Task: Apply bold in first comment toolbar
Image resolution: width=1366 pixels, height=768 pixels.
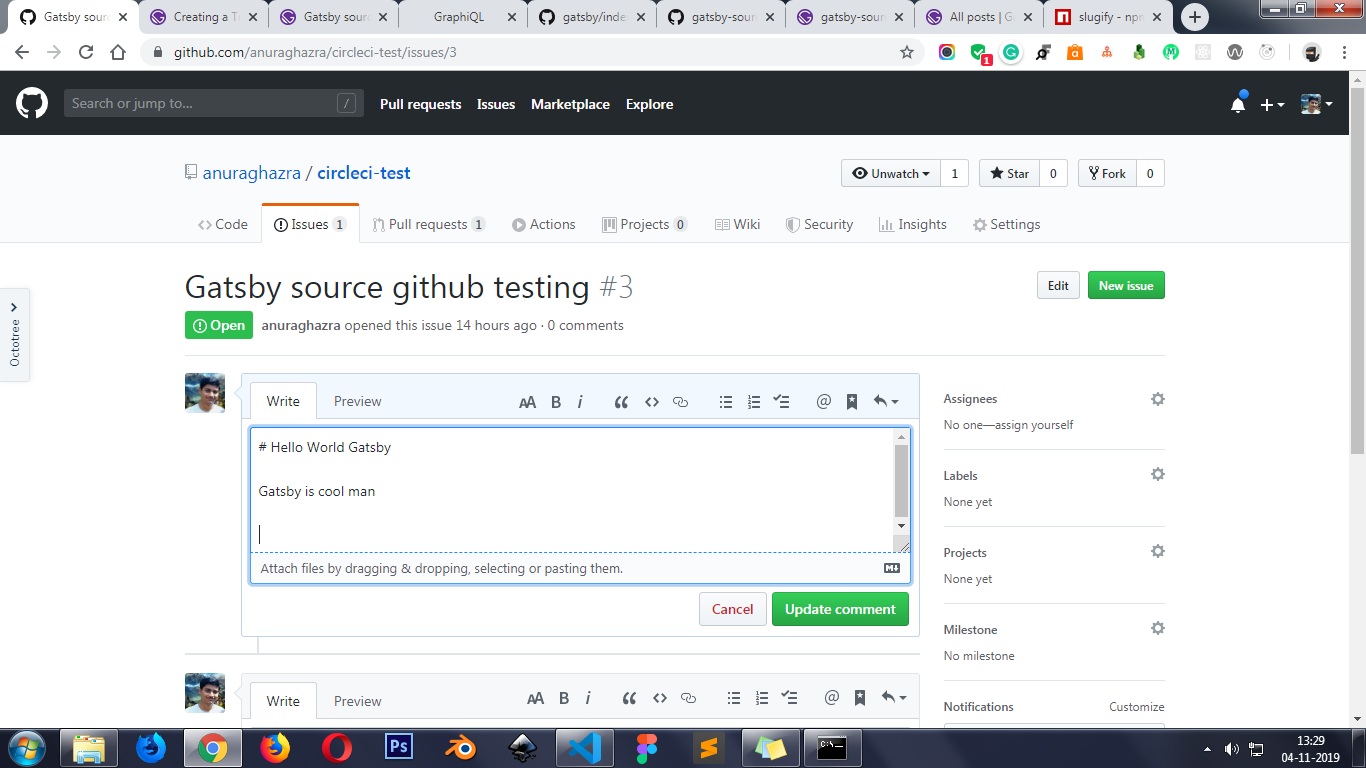Action: click(x=556, y=402)
